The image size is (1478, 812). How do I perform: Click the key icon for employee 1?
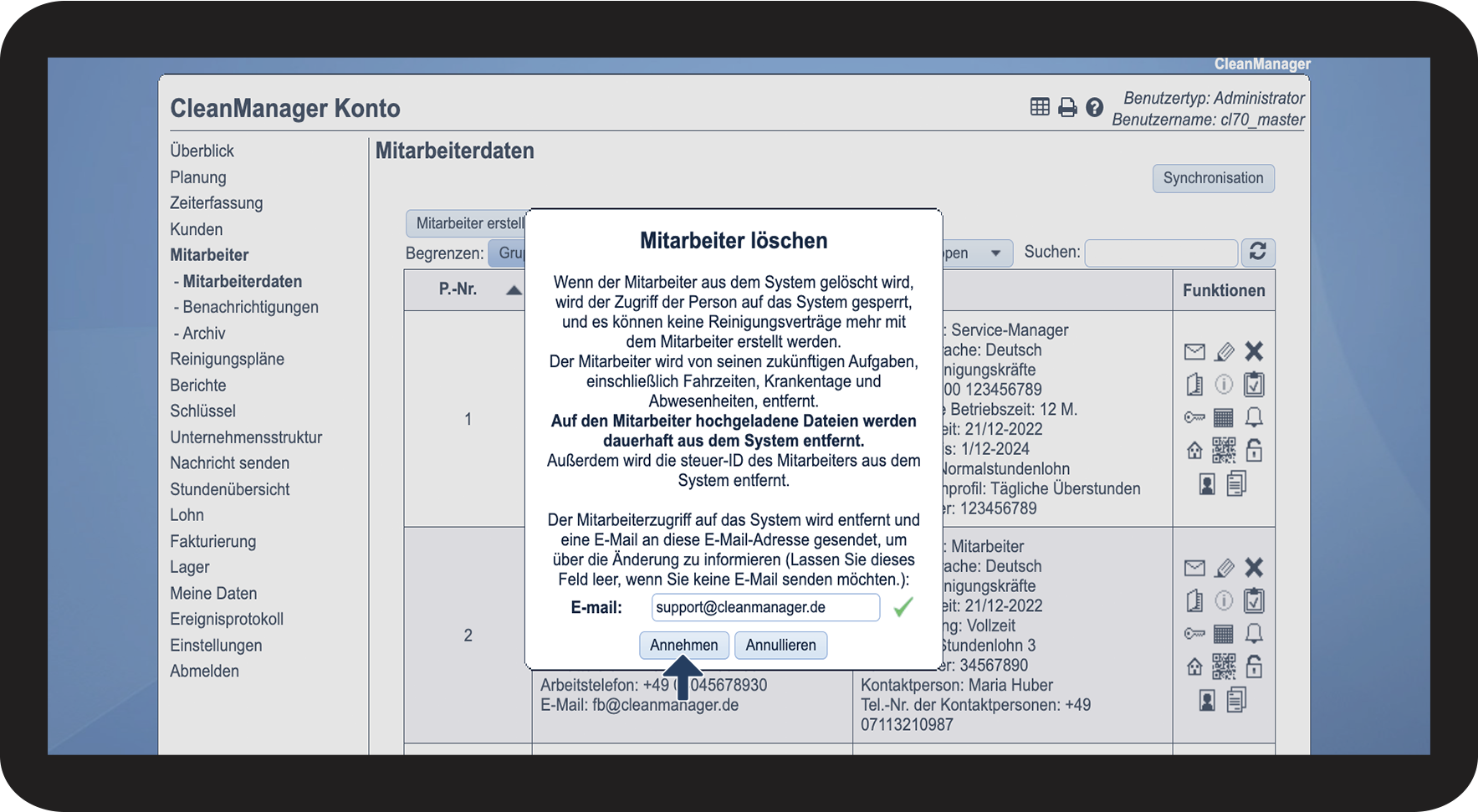click(1194, 417)
